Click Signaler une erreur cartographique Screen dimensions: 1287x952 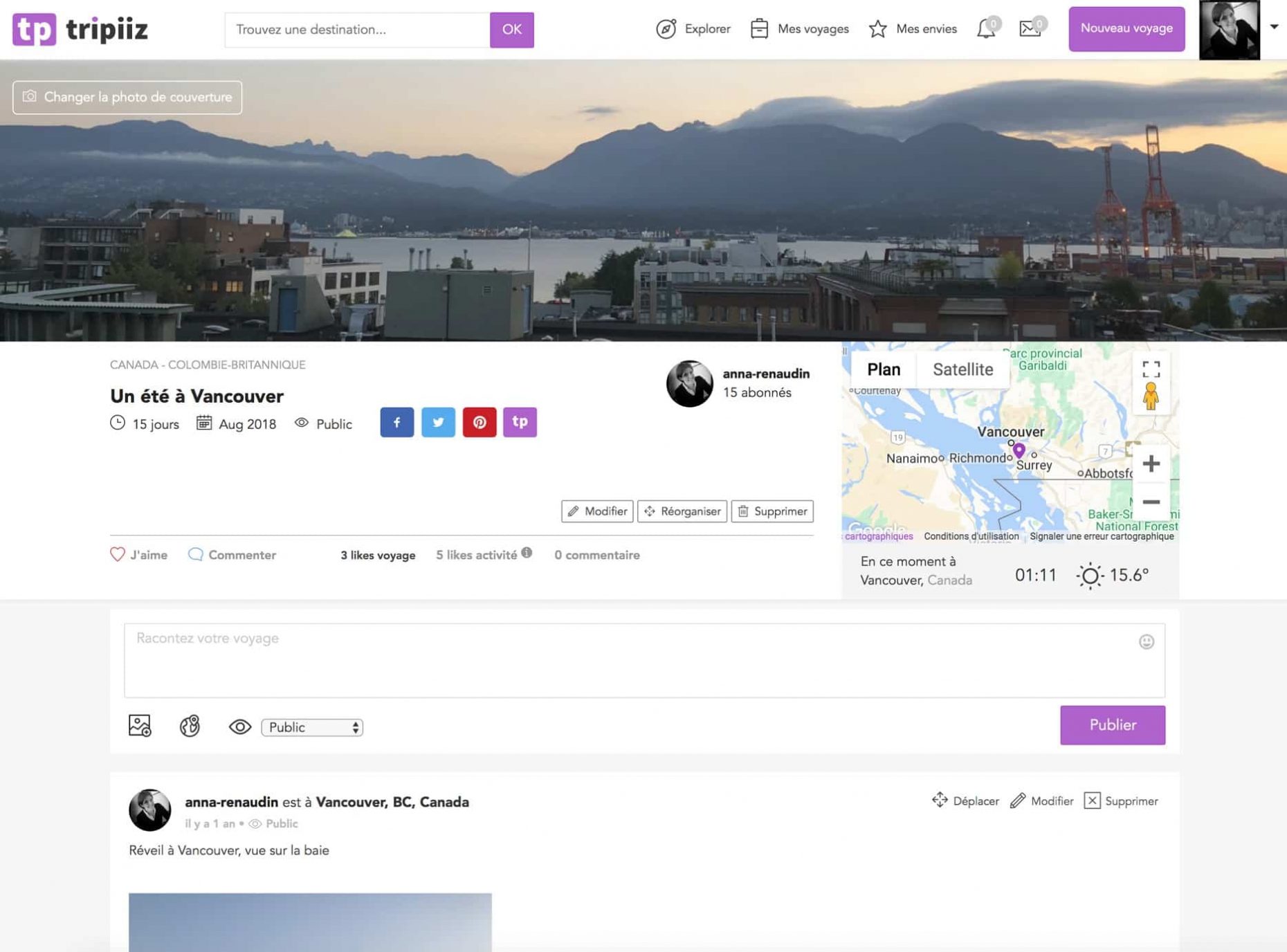1102,536
